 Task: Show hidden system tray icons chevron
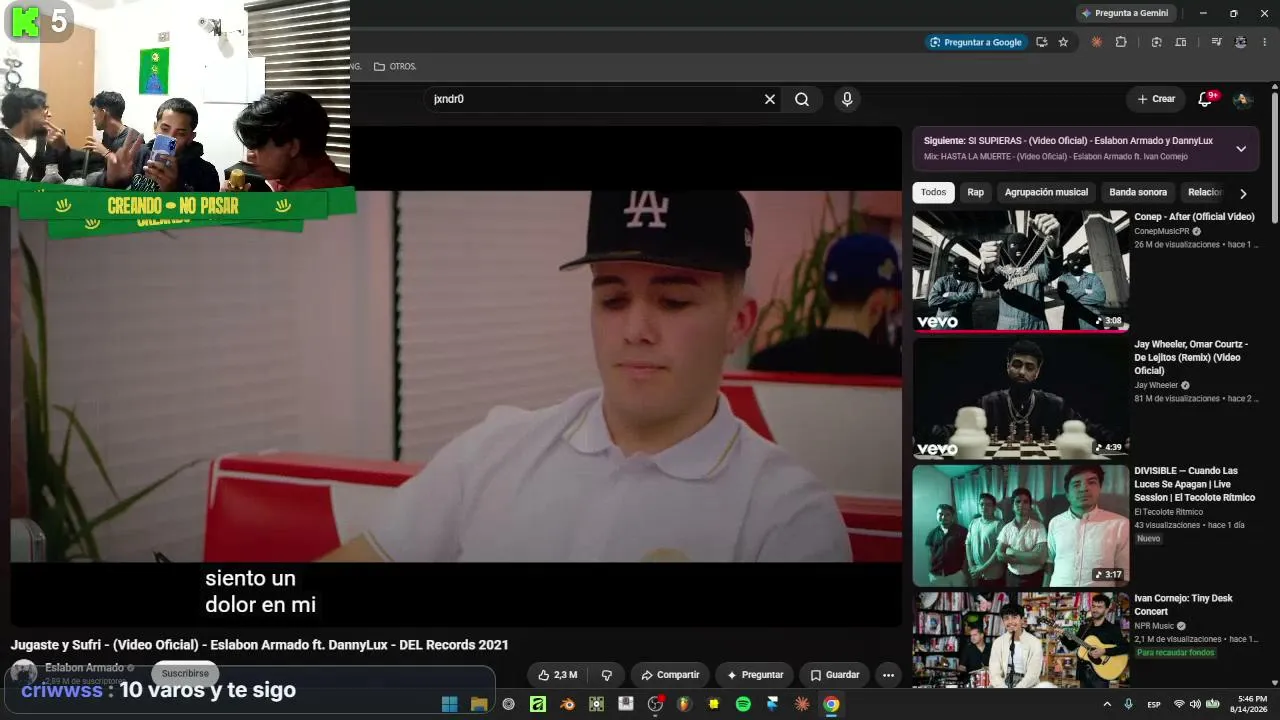1107,704
